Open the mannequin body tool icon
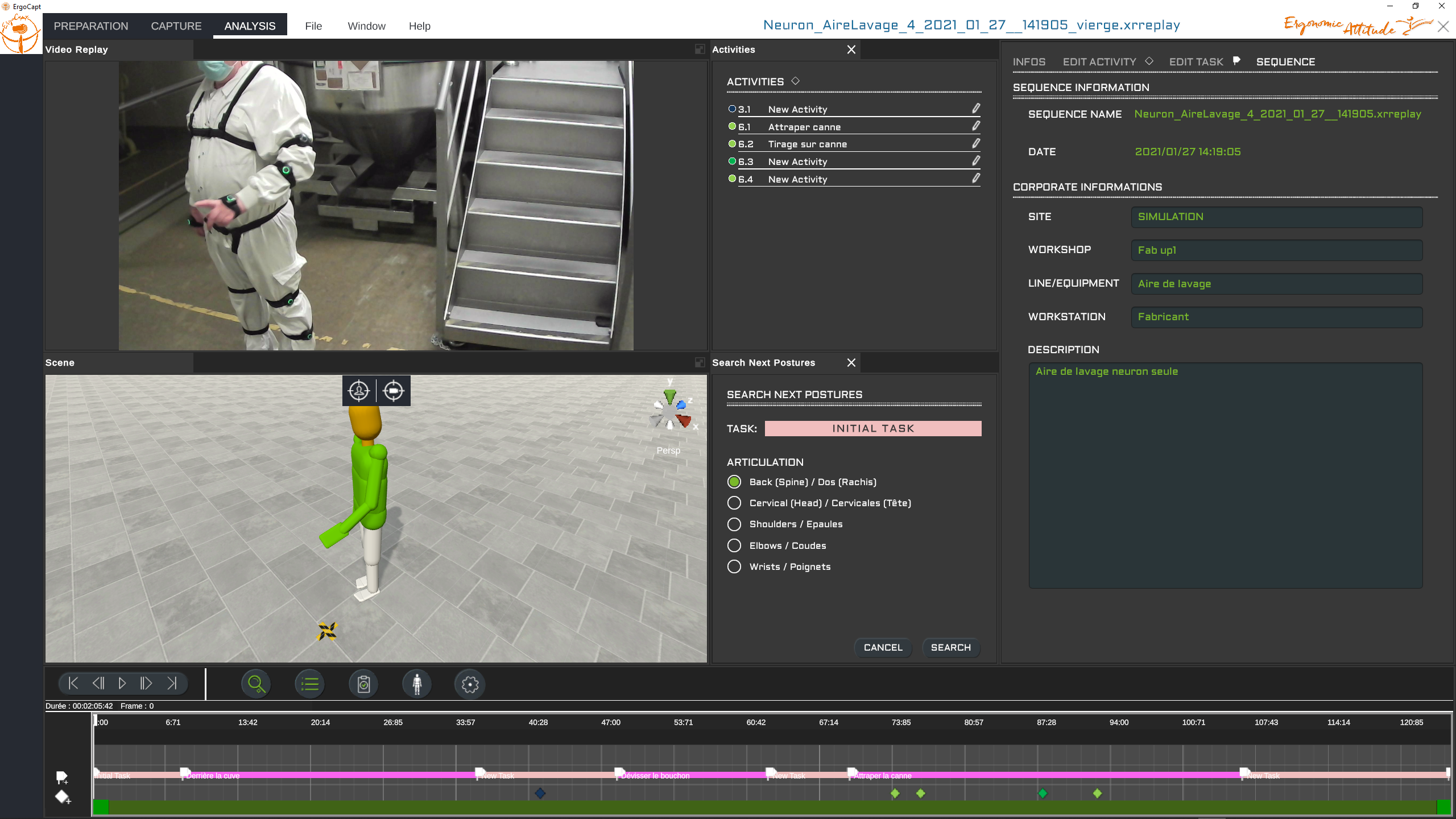Image resolution: width=1456 pixels, height=819 pixels. point(417,684)
